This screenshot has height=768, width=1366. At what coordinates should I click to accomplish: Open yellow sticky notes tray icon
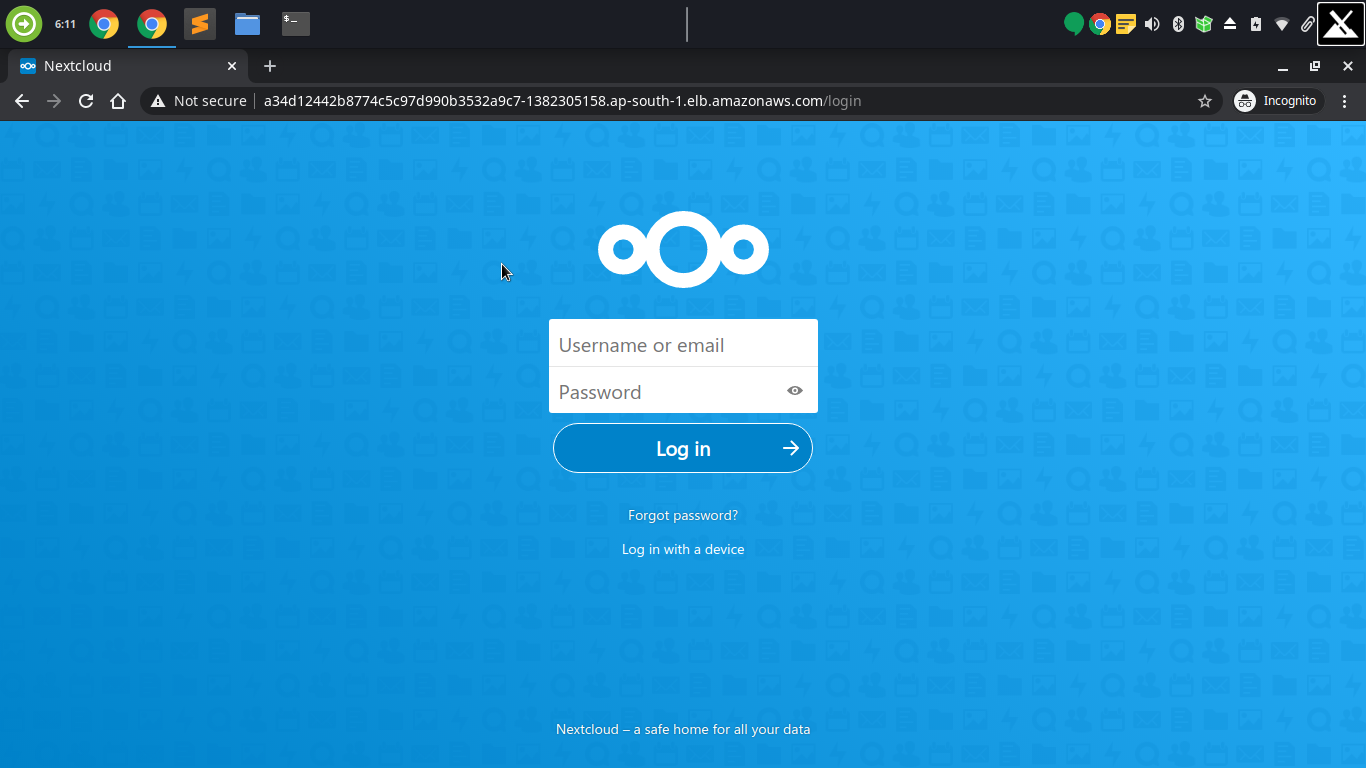tap(1126, 24)
